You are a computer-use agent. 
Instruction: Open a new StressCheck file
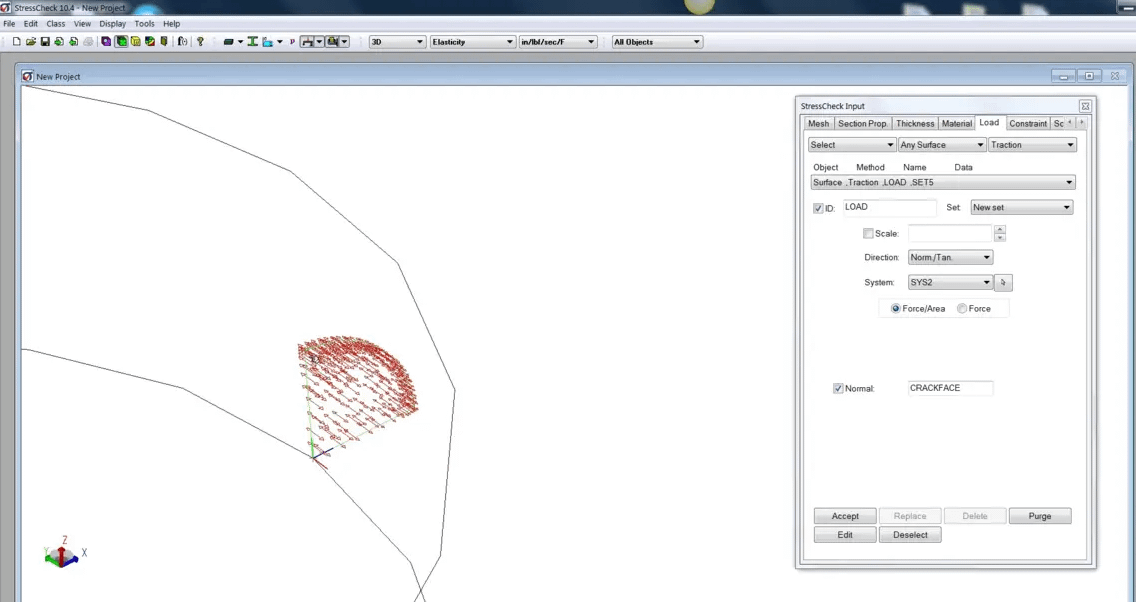pyautogui.click(x=16, y=41)
